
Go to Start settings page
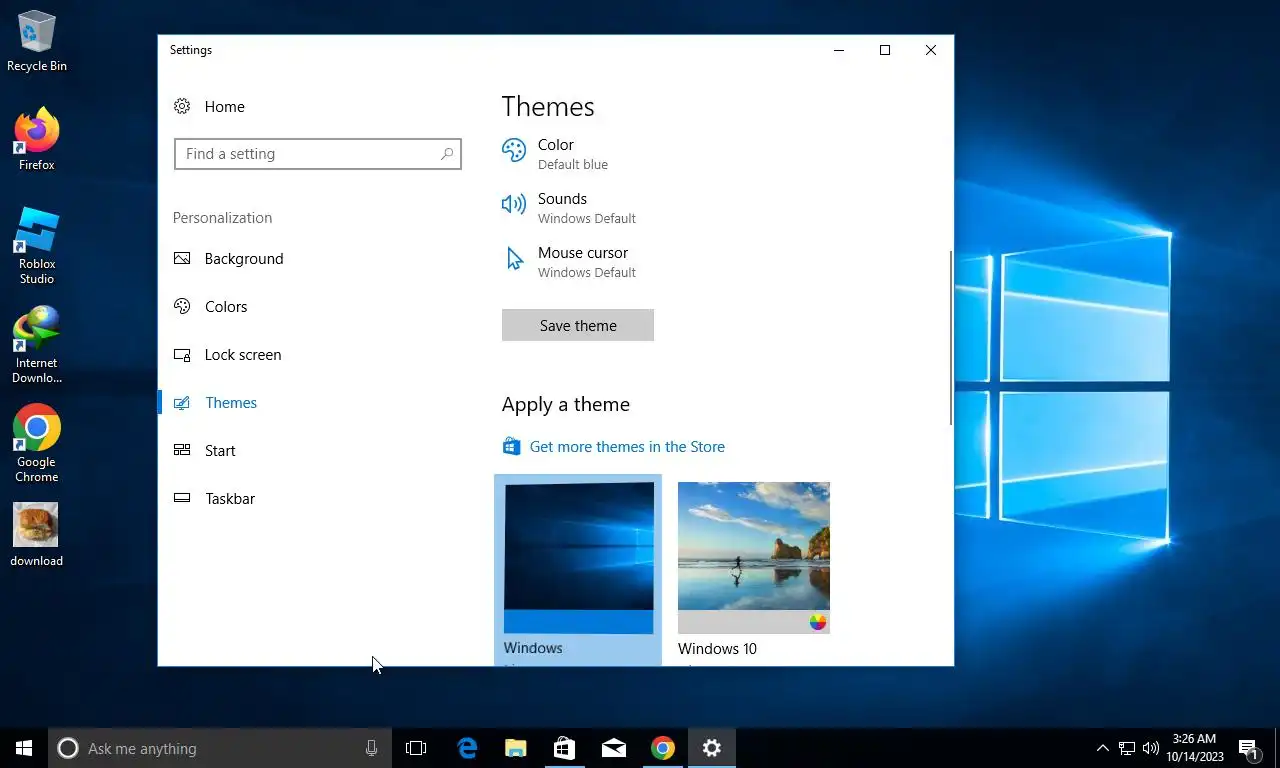(x=220, y=450)
